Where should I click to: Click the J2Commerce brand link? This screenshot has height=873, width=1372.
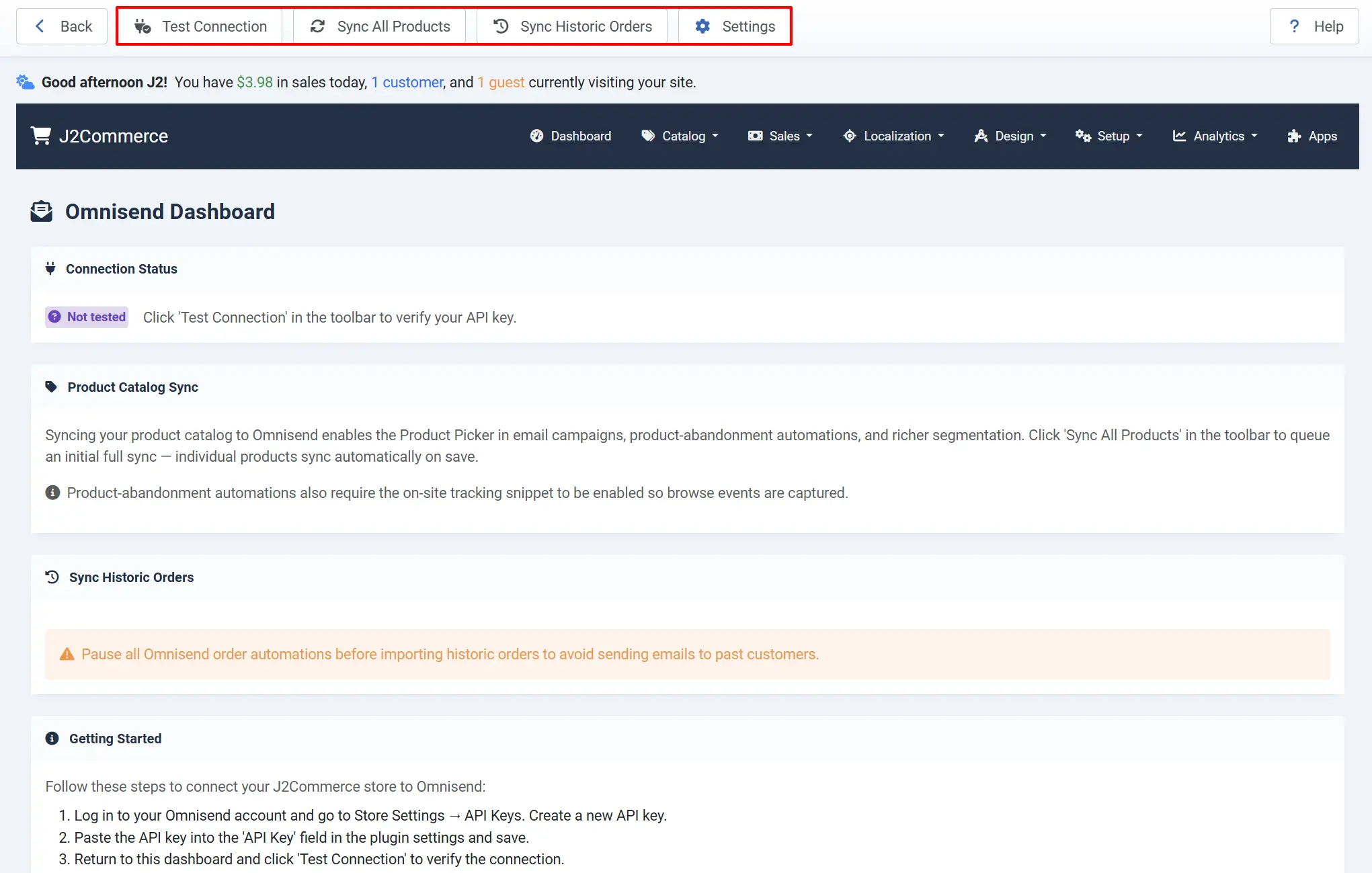pos(99,136)
